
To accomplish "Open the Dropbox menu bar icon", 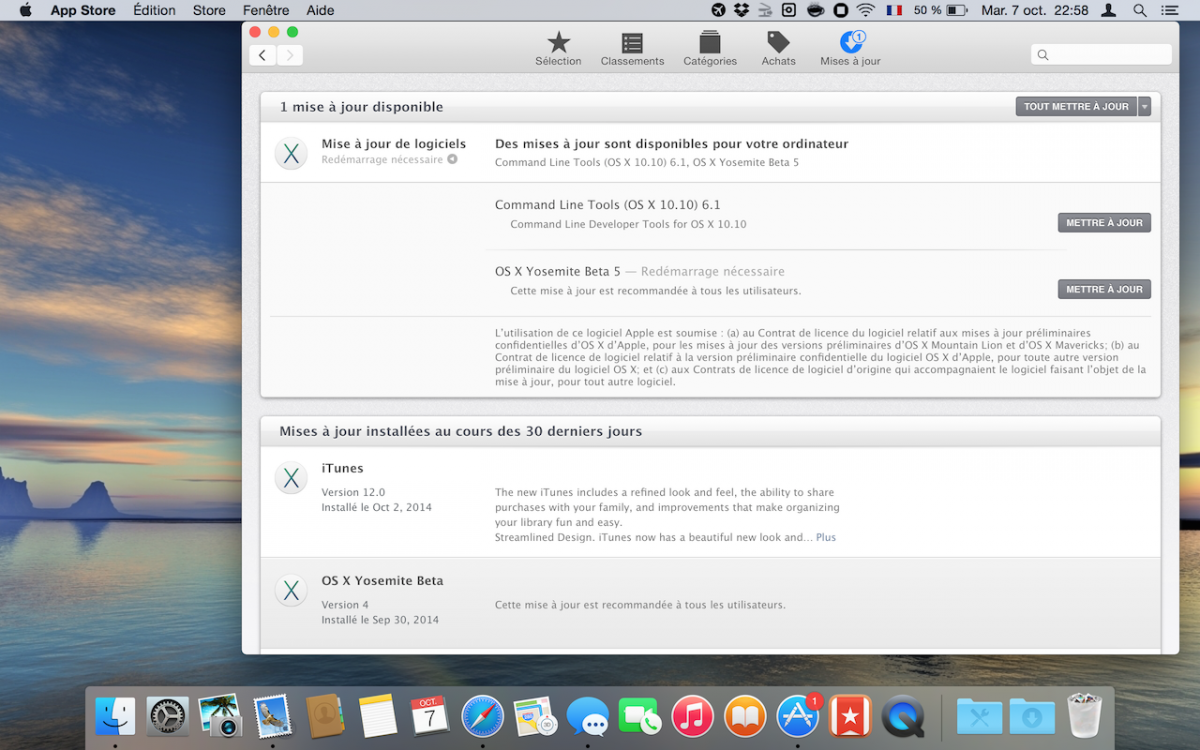I will pyautogui.click(x=741, y=10).
